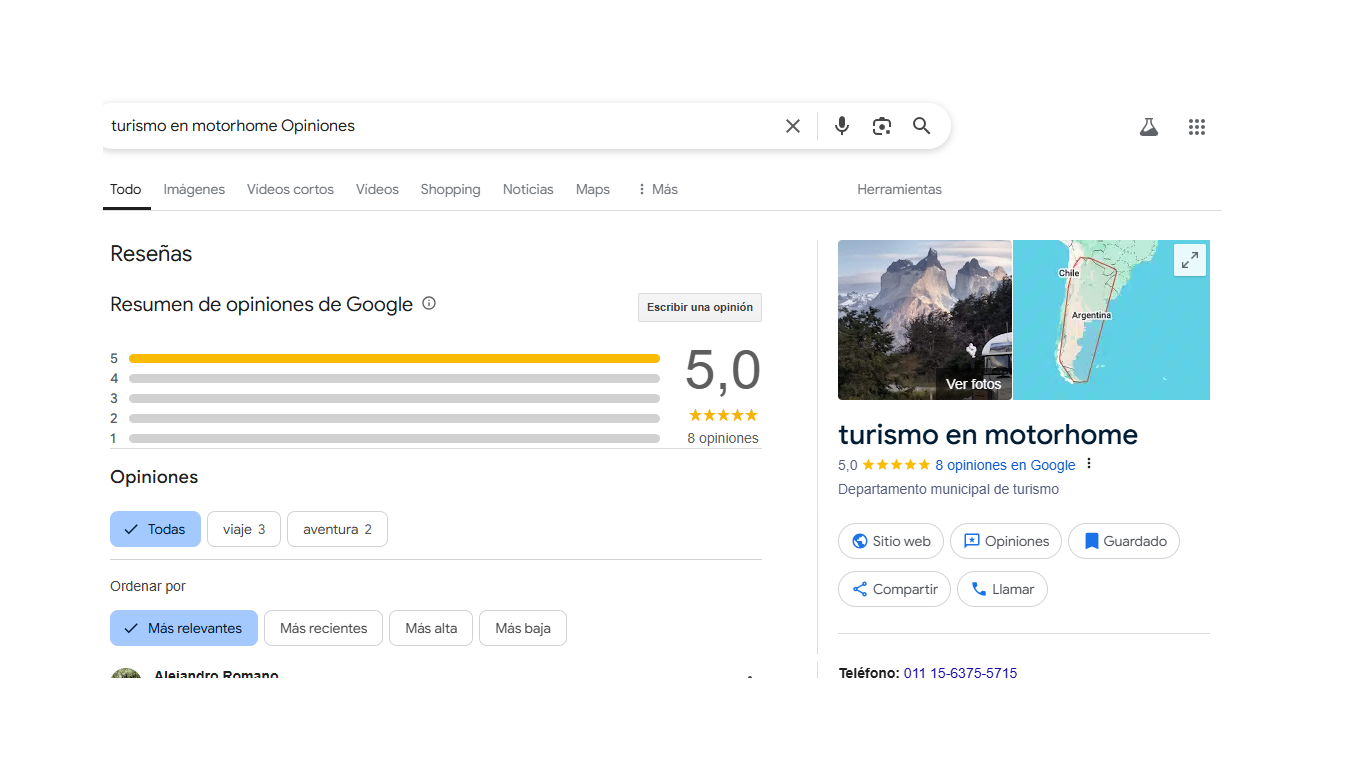Clear the search box text
Screen dimensions: 1366x768
[x=792, y=126]
